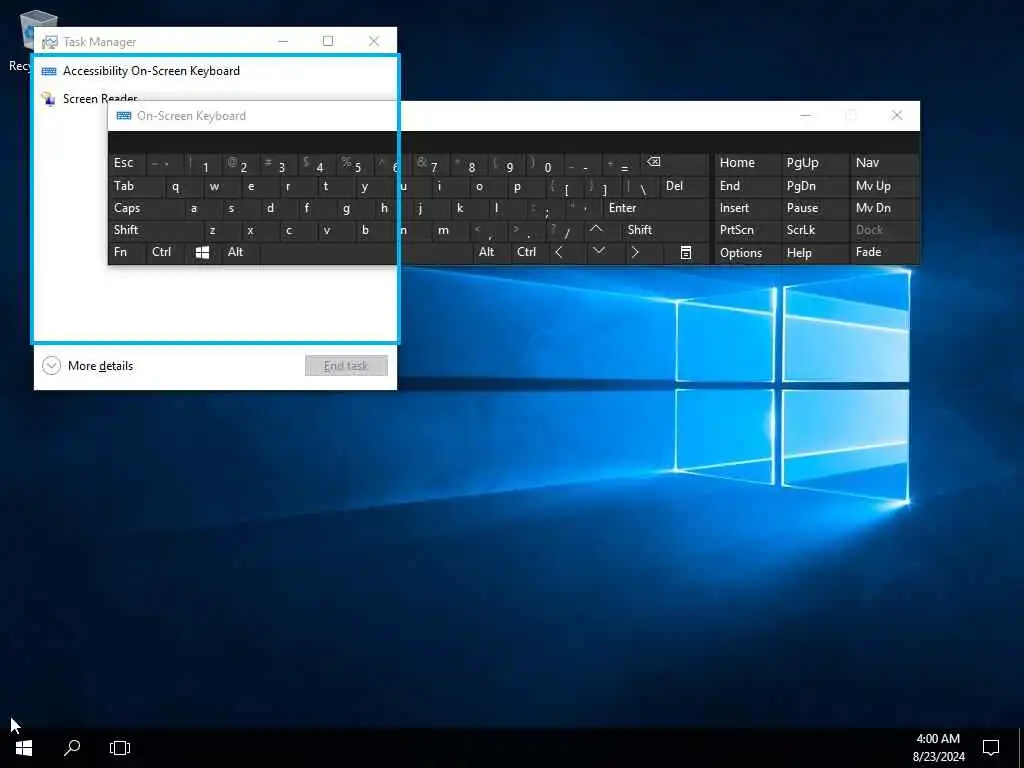Open taskbar Search
Viewport: 1024px width, 768px height.
72,748
